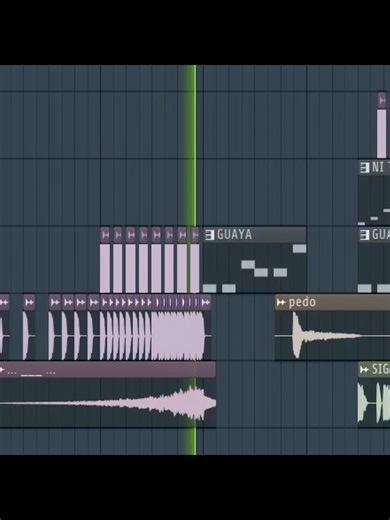
Task: Click icon of first pink clip left of GUAYA
Action: coord(105,235)
